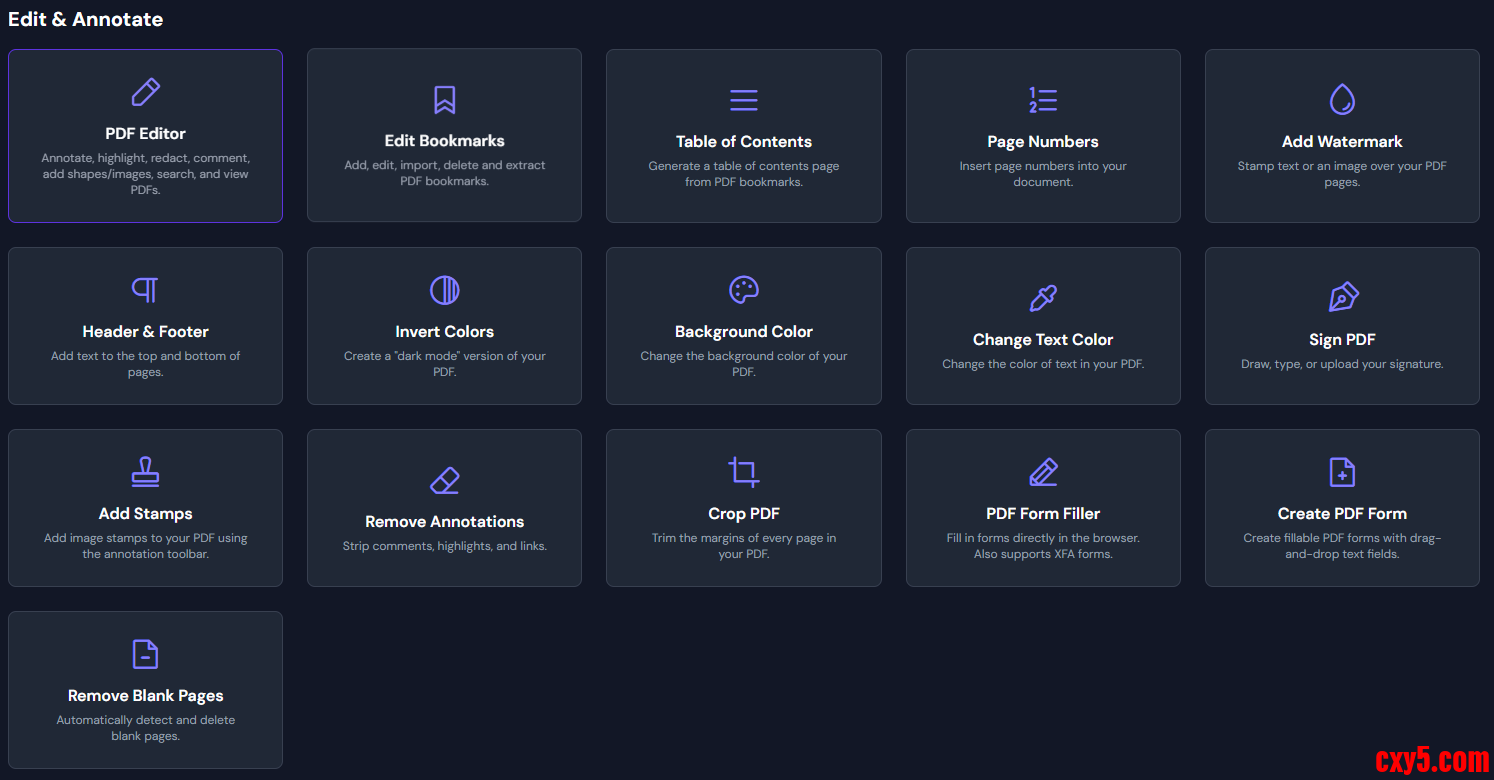This screenshot has height=780, width=1494.
Task: Click the PDF Form Filler description text
Action: point(1042,546)
